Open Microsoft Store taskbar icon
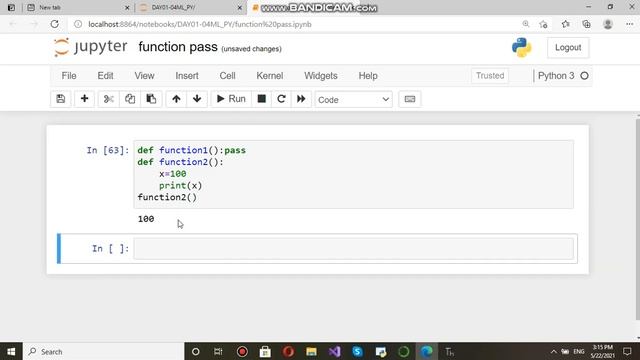Screen dimensions: 640x360 (265, 351)
